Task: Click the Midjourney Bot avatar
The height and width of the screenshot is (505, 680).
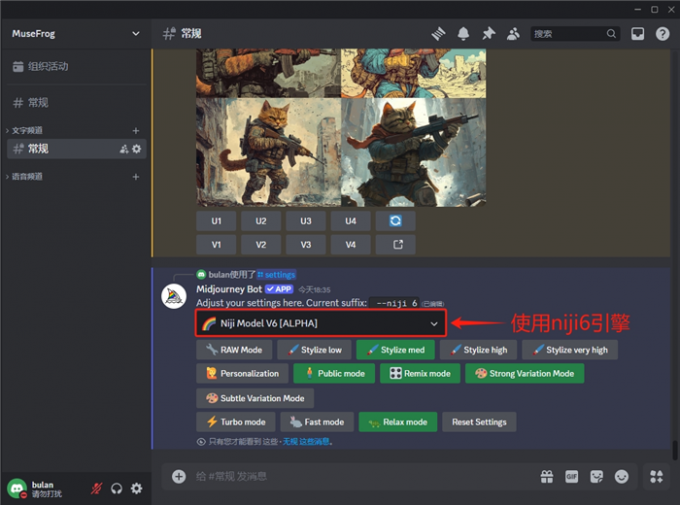Action: pyautogui.click(x=174, y=297)
